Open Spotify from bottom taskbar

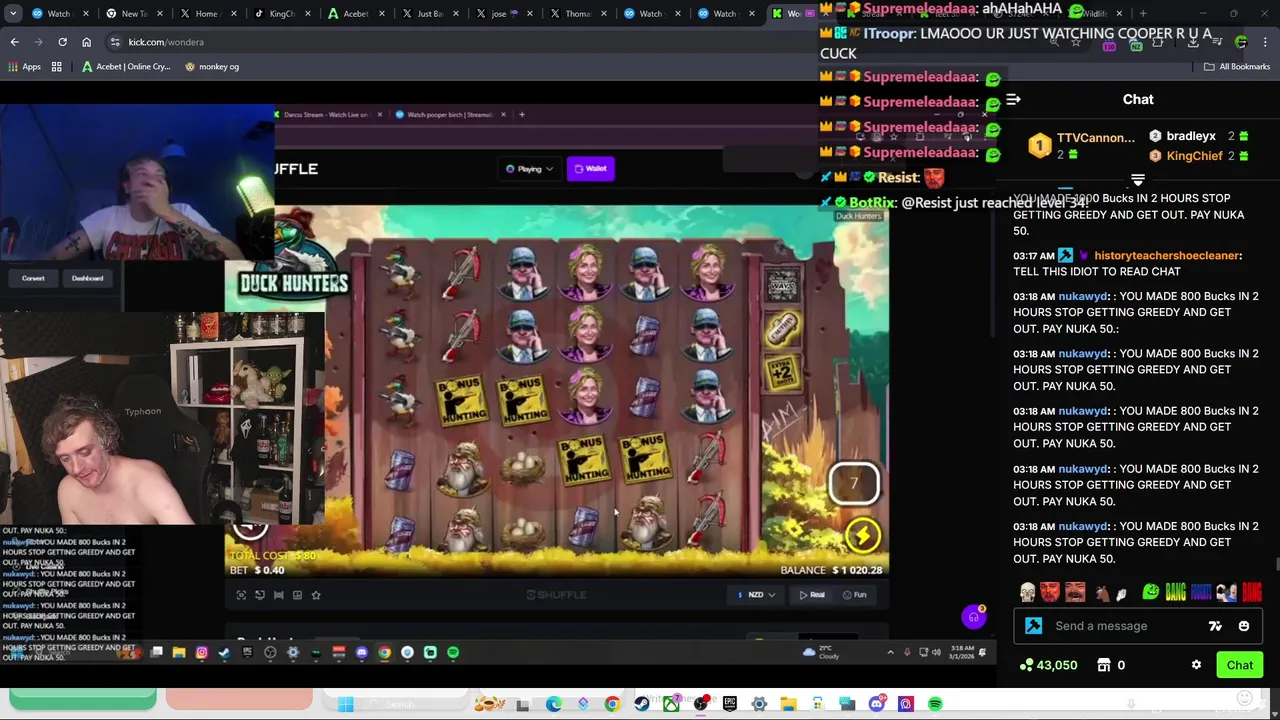935,704
